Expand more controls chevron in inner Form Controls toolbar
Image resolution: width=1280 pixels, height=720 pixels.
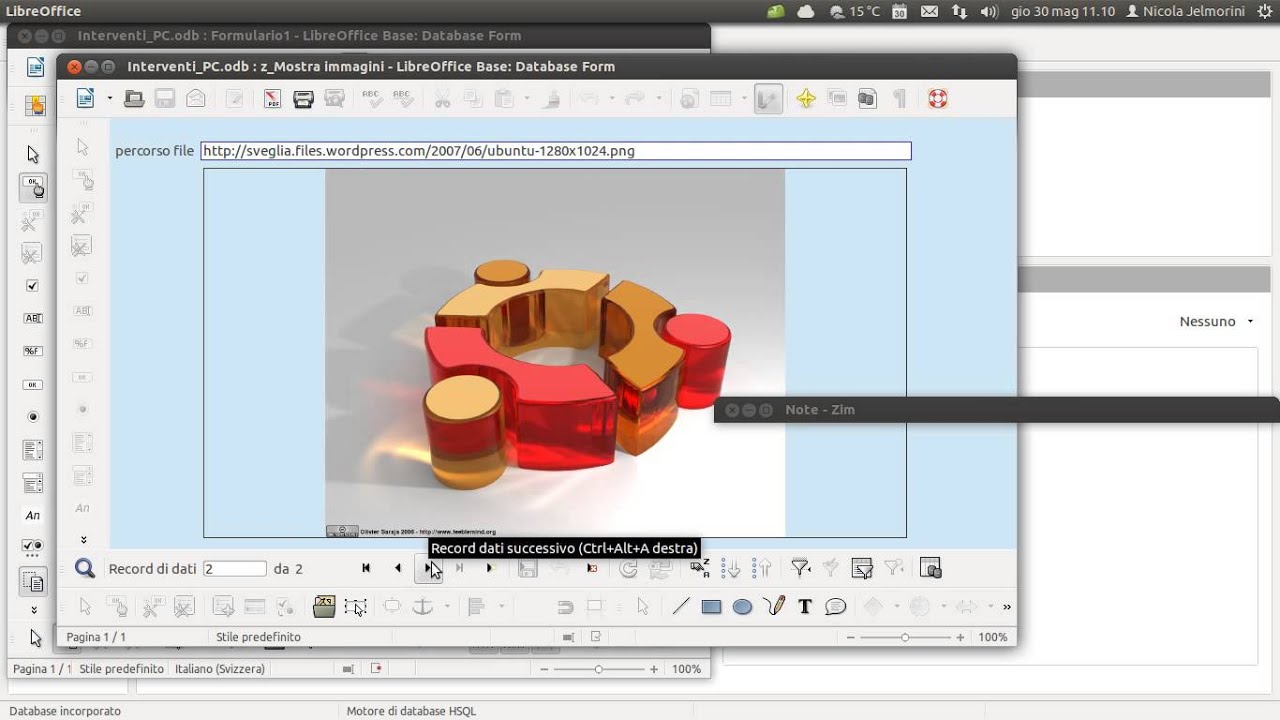83,540
